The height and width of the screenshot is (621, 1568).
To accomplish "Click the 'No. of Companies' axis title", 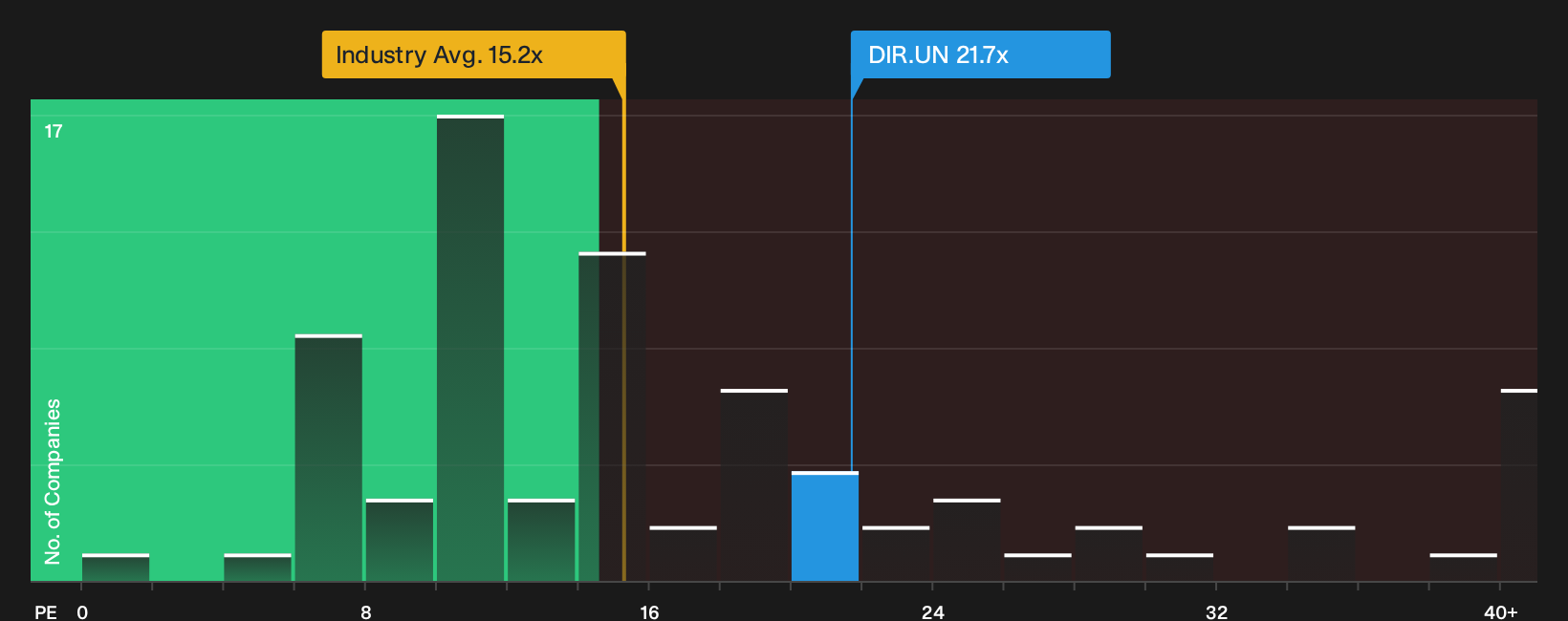I will 53,482.
